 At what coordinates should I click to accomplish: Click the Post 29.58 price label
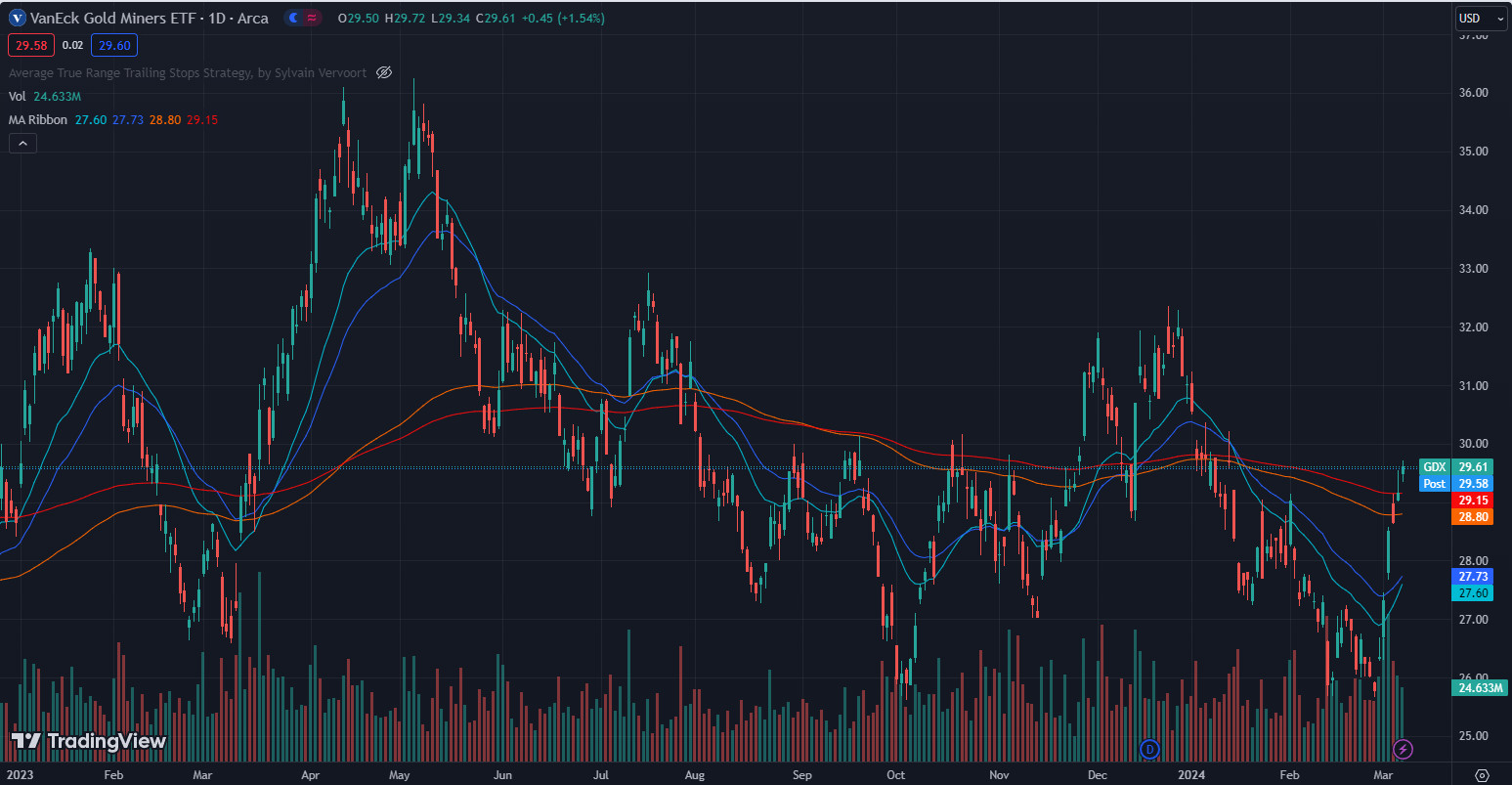point(1456,484)
